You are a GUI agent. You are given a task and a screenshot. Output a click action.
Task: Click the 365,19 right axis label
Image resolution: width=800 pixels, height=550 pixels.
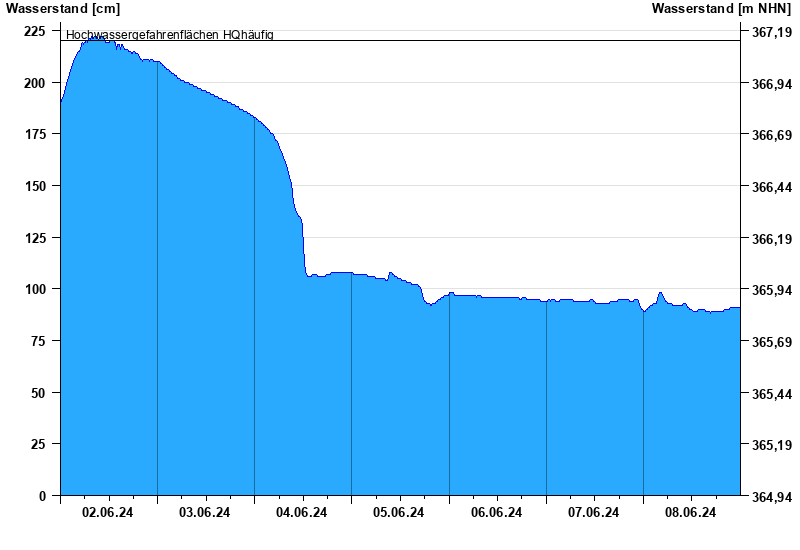(772, 445)
